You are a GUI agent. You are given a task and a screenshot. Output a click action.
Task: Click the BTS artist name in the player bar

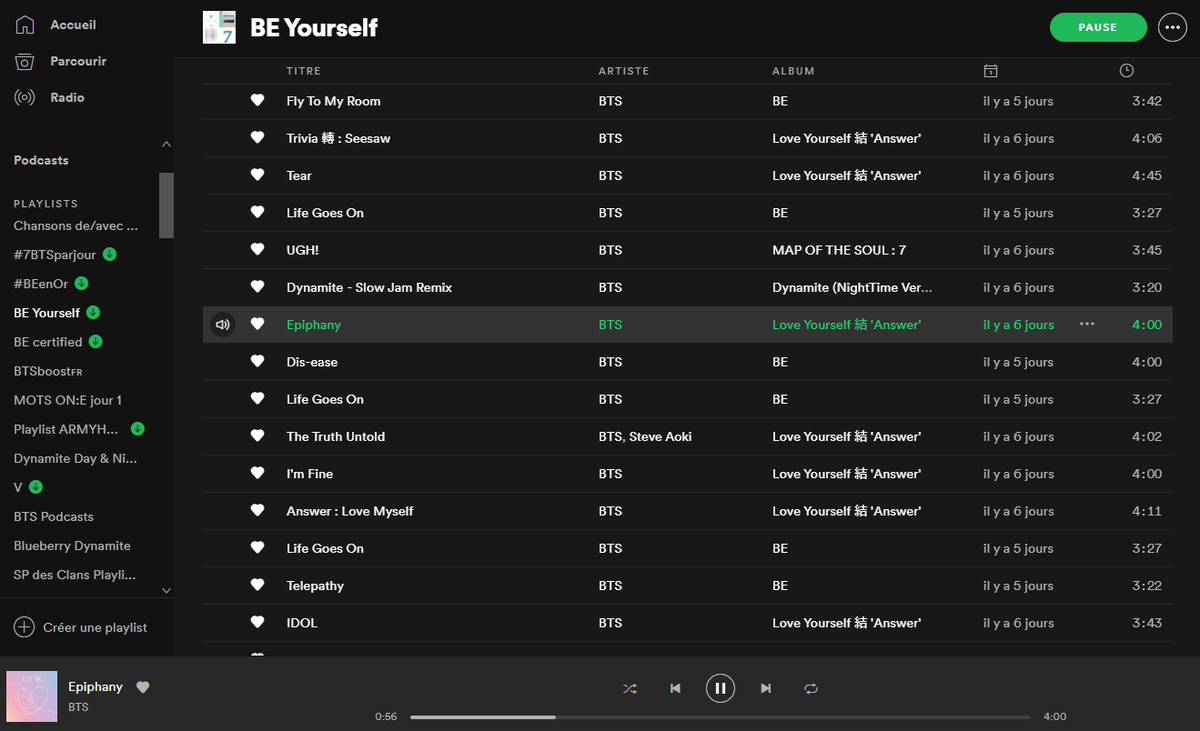78,707
